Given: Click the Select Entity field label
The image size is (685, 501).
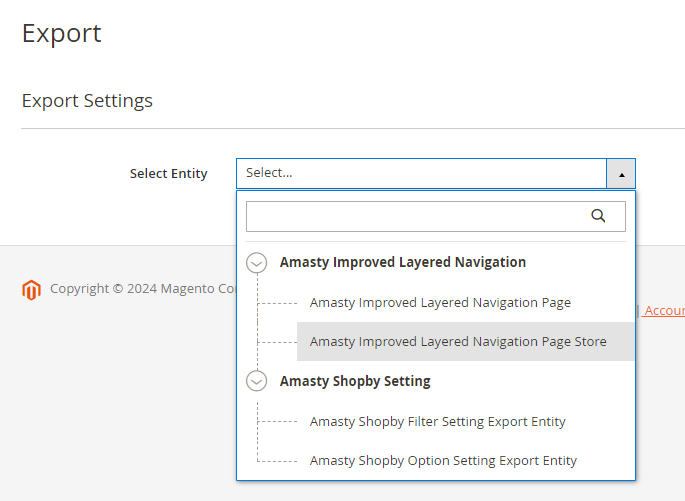Looking at the screenshot, I should (x=169, y=173).
